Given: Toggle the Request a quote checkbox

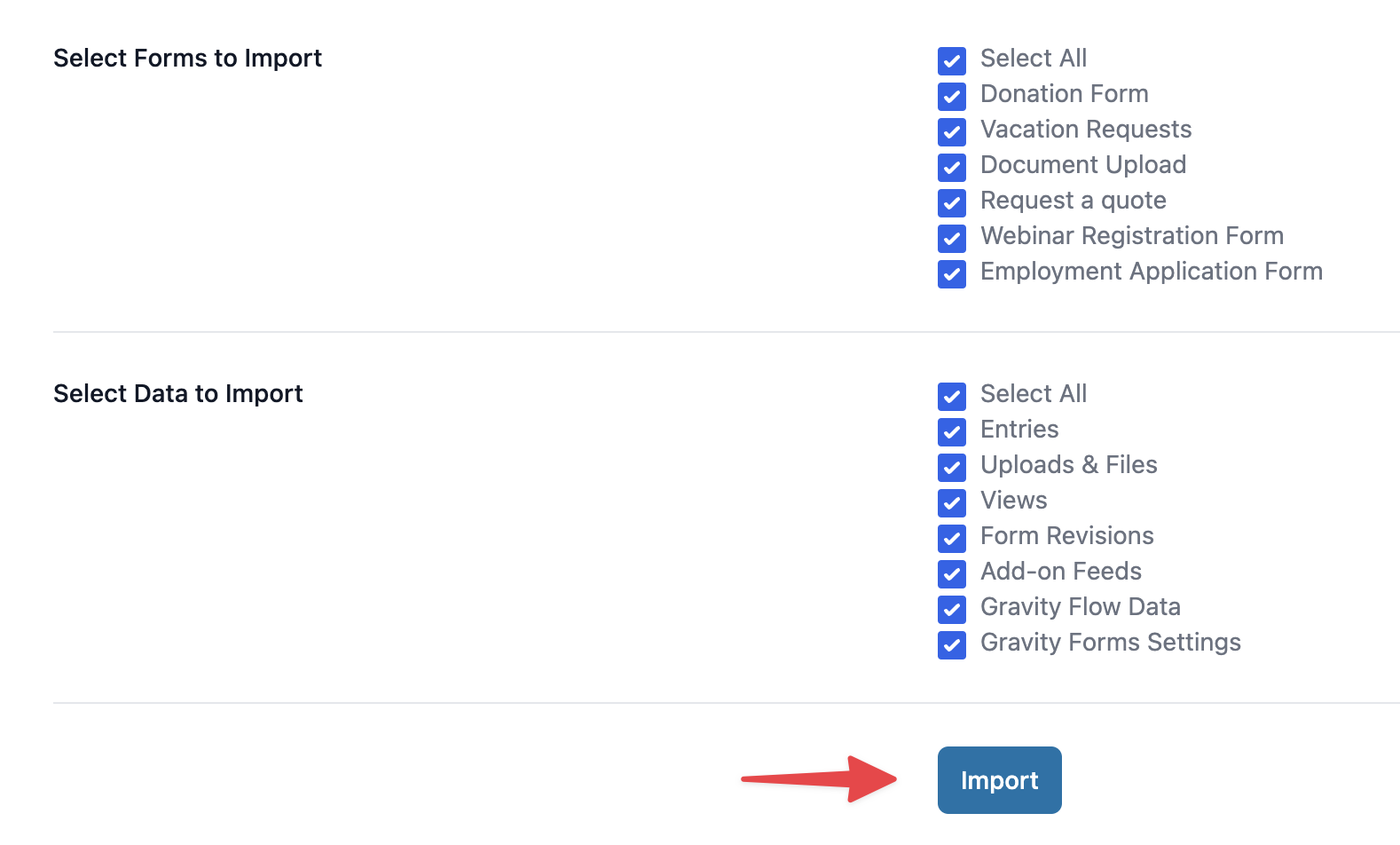Looking at the screenshot, I should [952, 203].
